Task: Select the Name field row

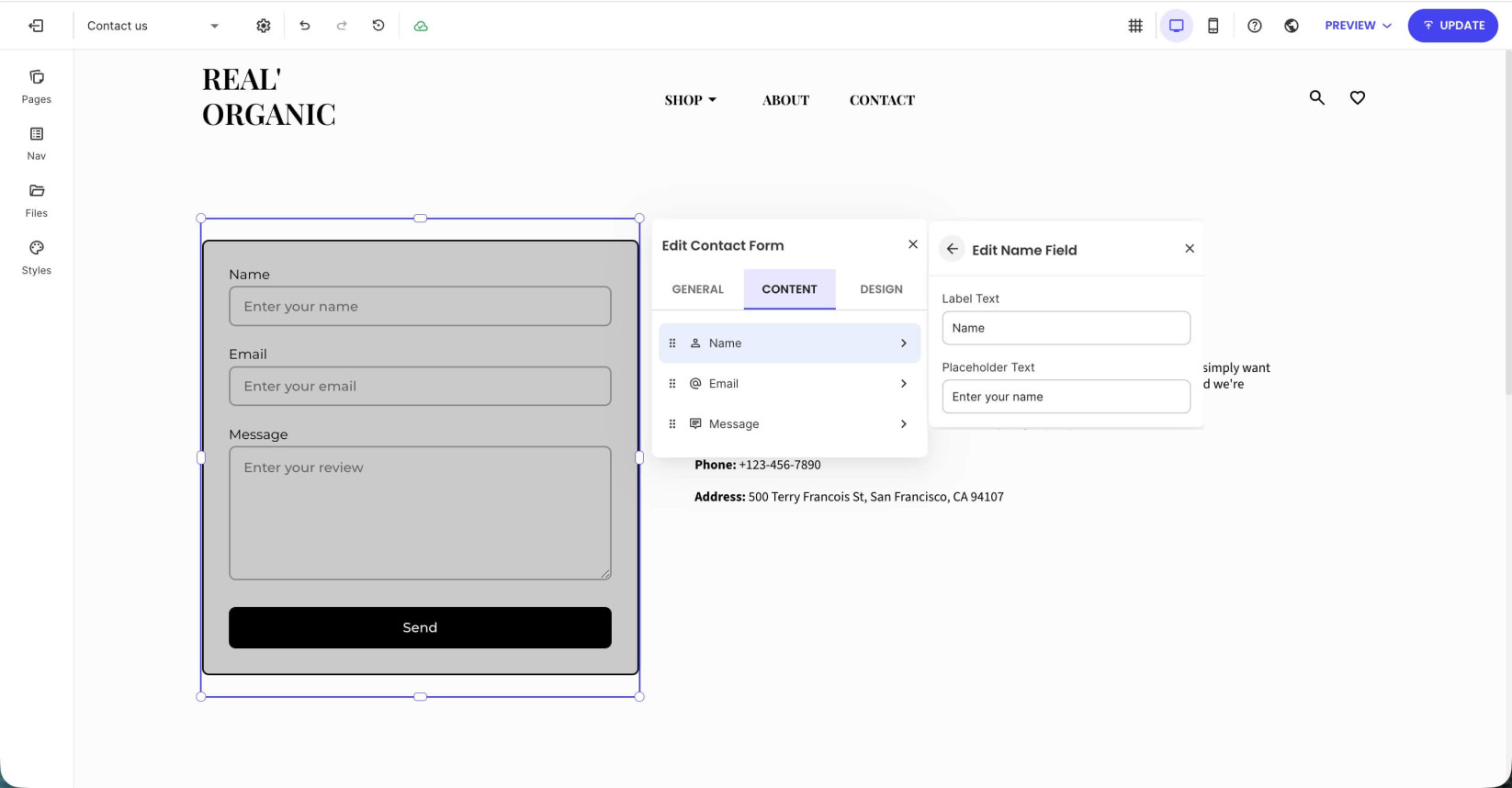Action: pyautogui.click(x=790, y=343)
